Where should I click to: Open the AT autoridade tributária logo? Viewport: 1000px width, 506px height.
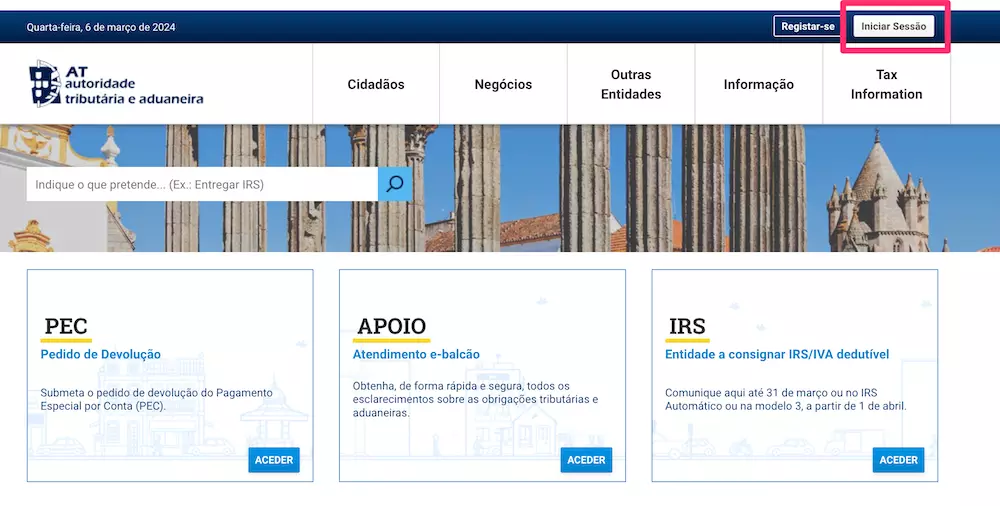116,84
